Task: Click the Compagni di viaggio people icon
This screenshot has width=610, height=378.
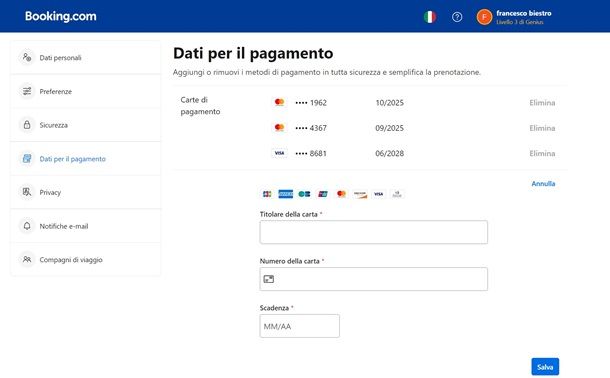Action: 27,259
